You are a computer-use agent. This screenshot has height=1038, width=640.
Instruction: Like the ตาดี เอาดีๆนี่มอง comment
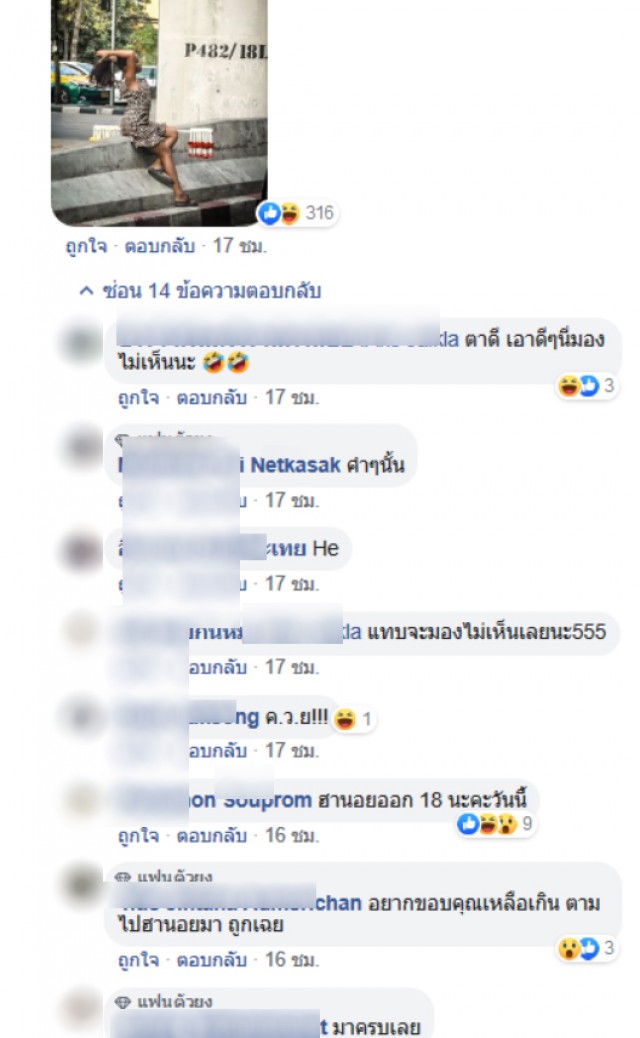pos(138,397)
